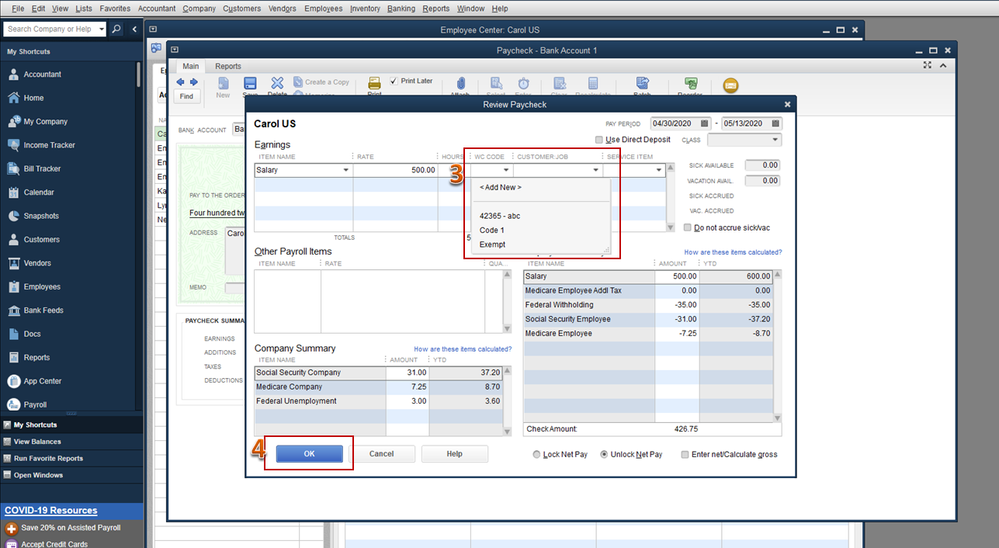Open Customer:Job dropdown arrow

[596, 170]
